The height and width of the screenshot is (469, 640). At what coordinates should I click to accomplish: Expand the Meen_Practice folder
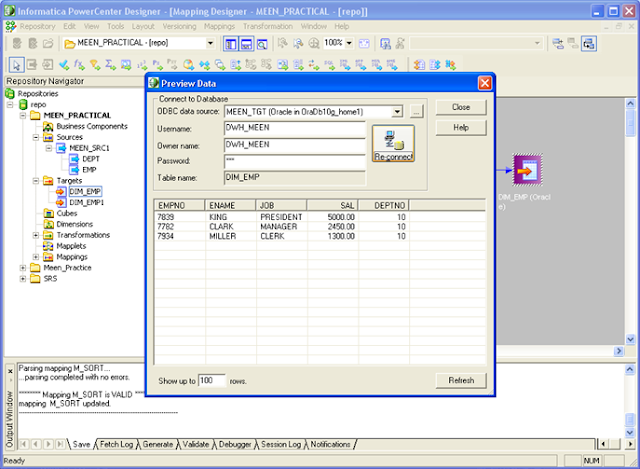(23, 268)
